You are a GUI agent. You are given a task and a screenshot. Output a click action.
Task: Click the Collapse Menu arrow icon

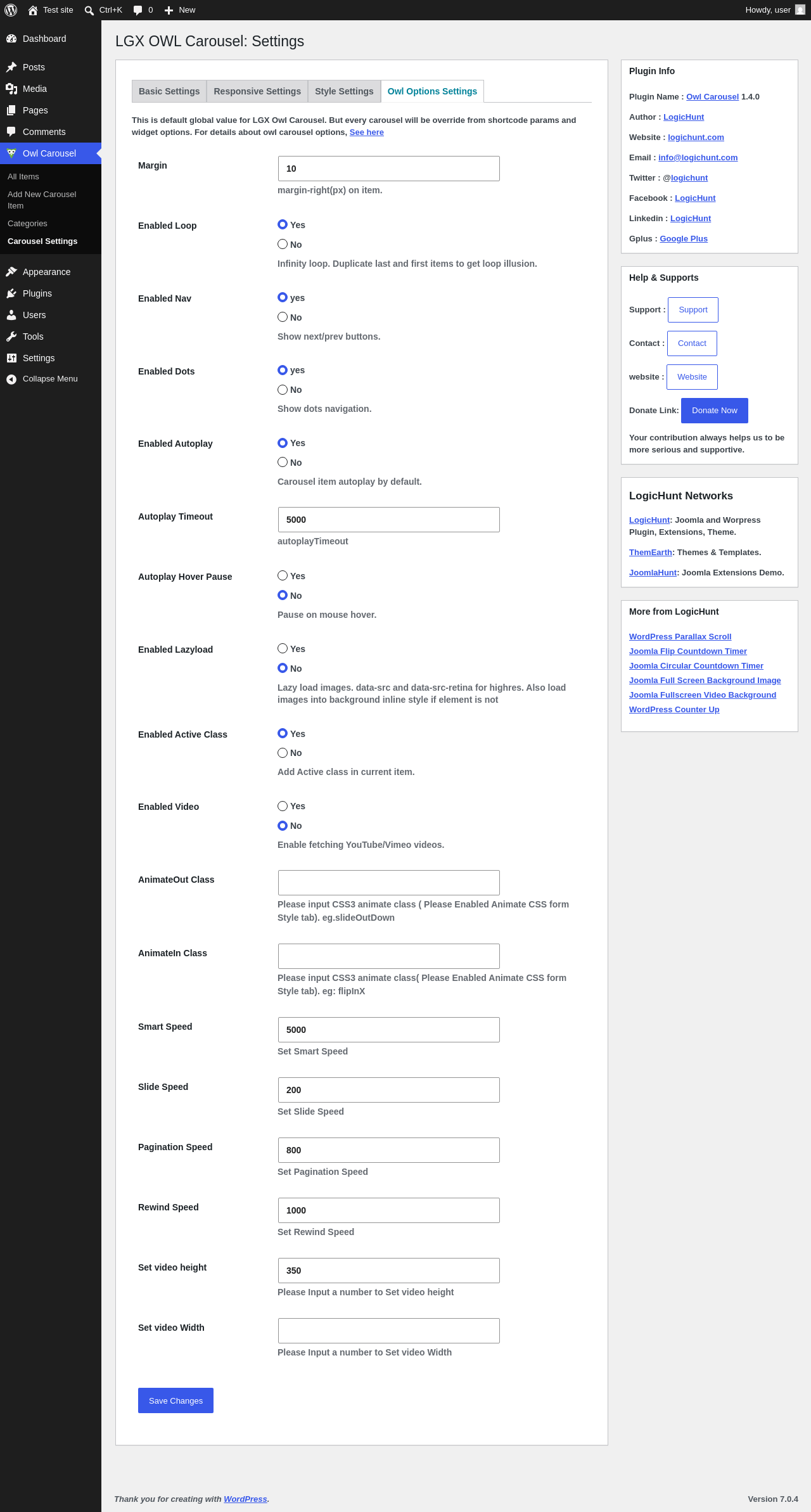tap(11, 379)
